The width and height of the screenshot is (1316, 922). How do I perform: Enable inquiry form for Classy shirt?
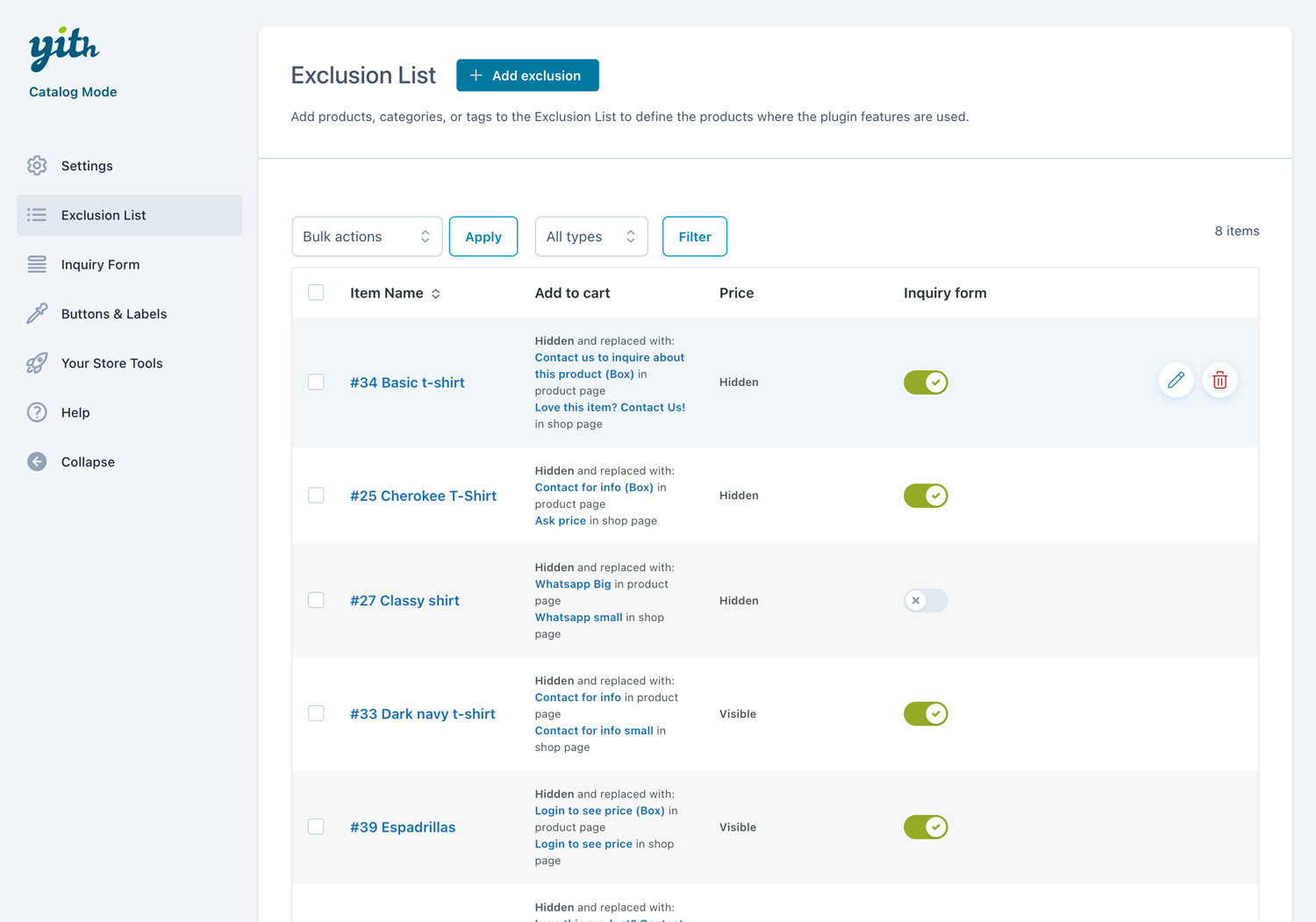pyautogui.click(x=926, y=601)
